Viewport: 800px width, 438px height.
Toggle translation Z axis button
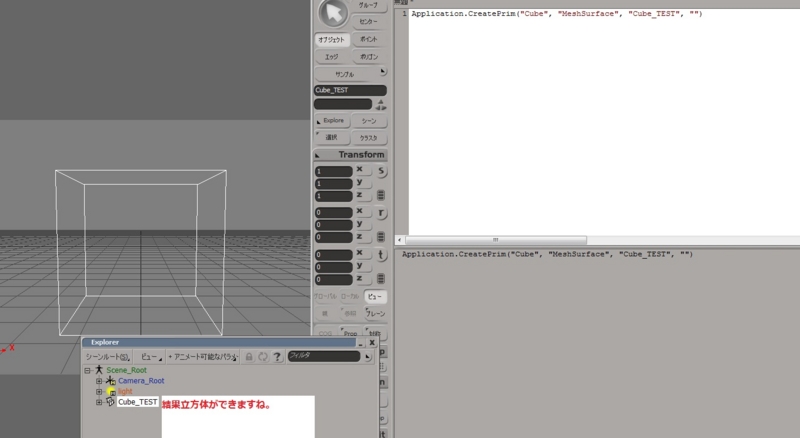(362, 279)
